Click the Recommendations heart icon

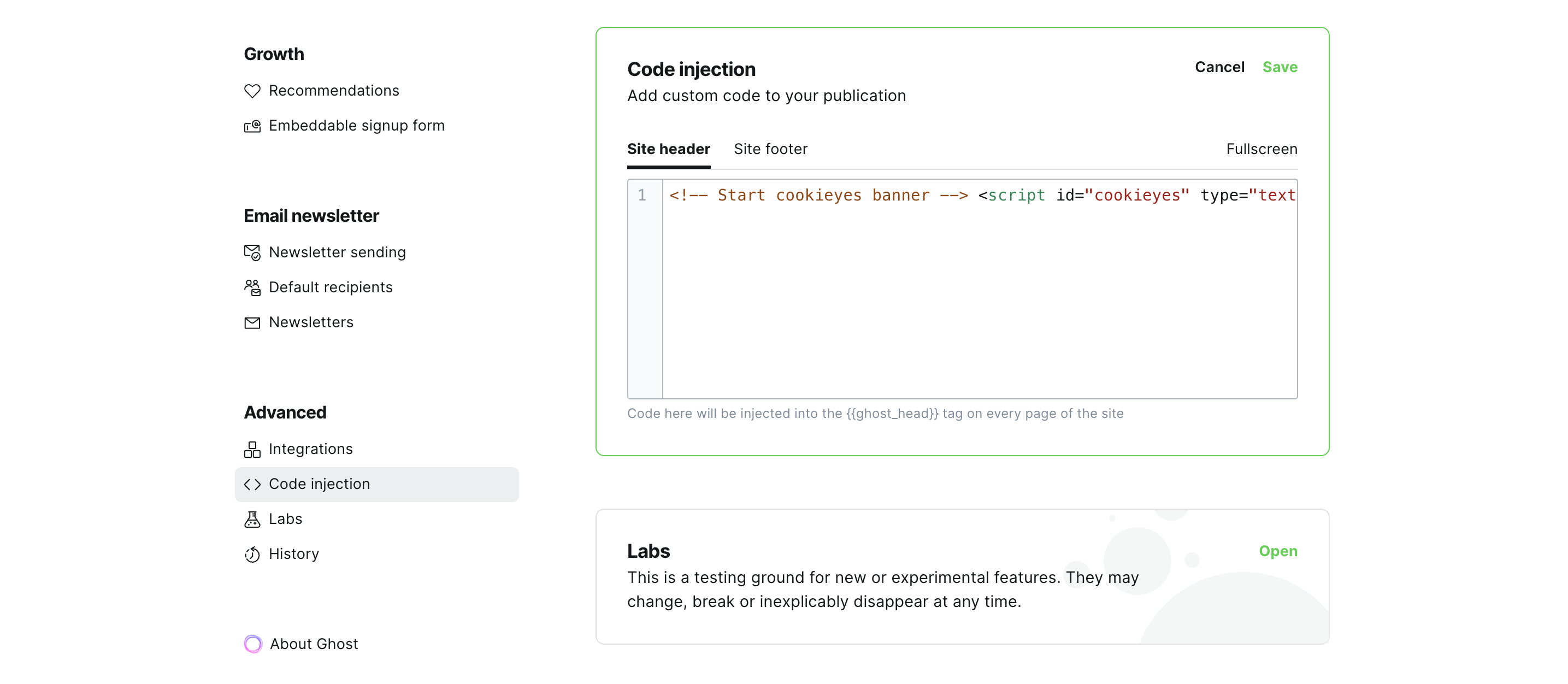(x=252, y=91)
